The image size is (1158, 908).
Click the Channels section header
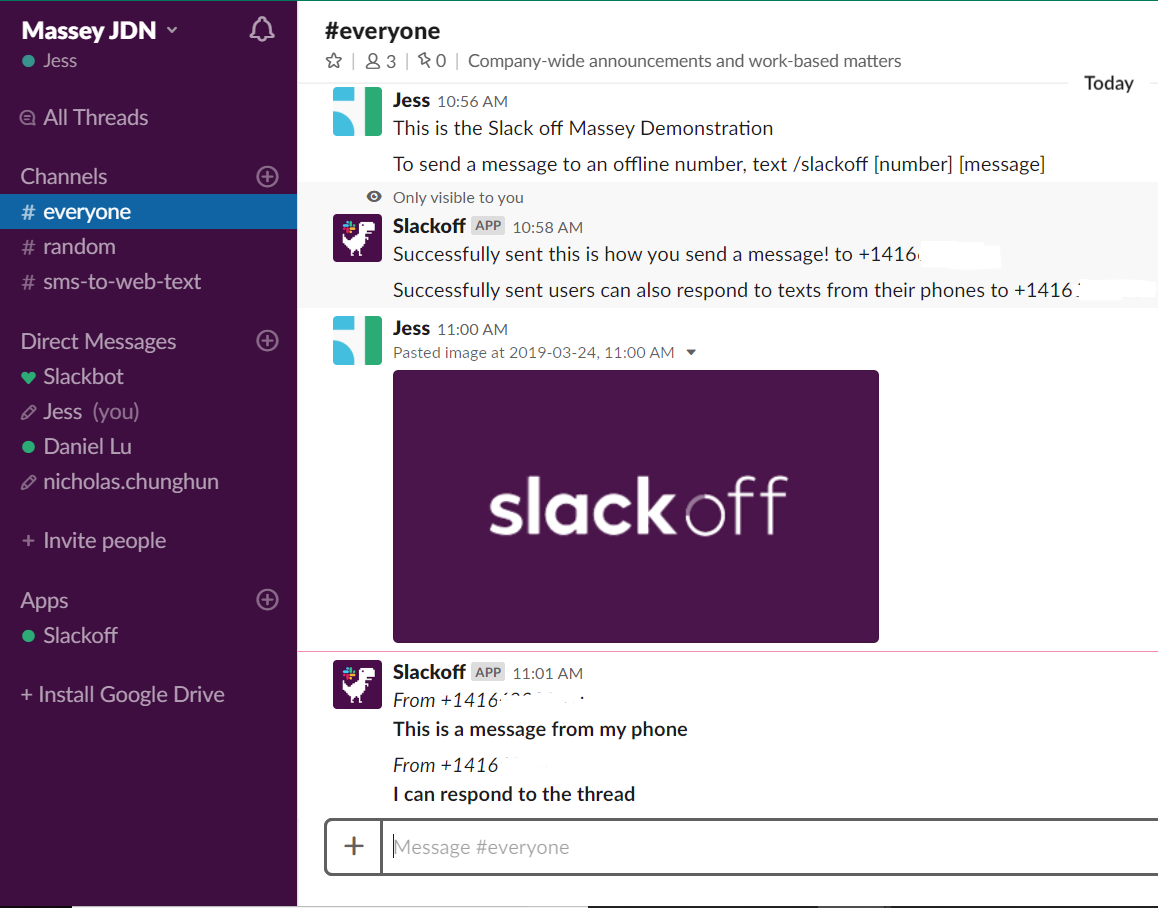point(64,177)
